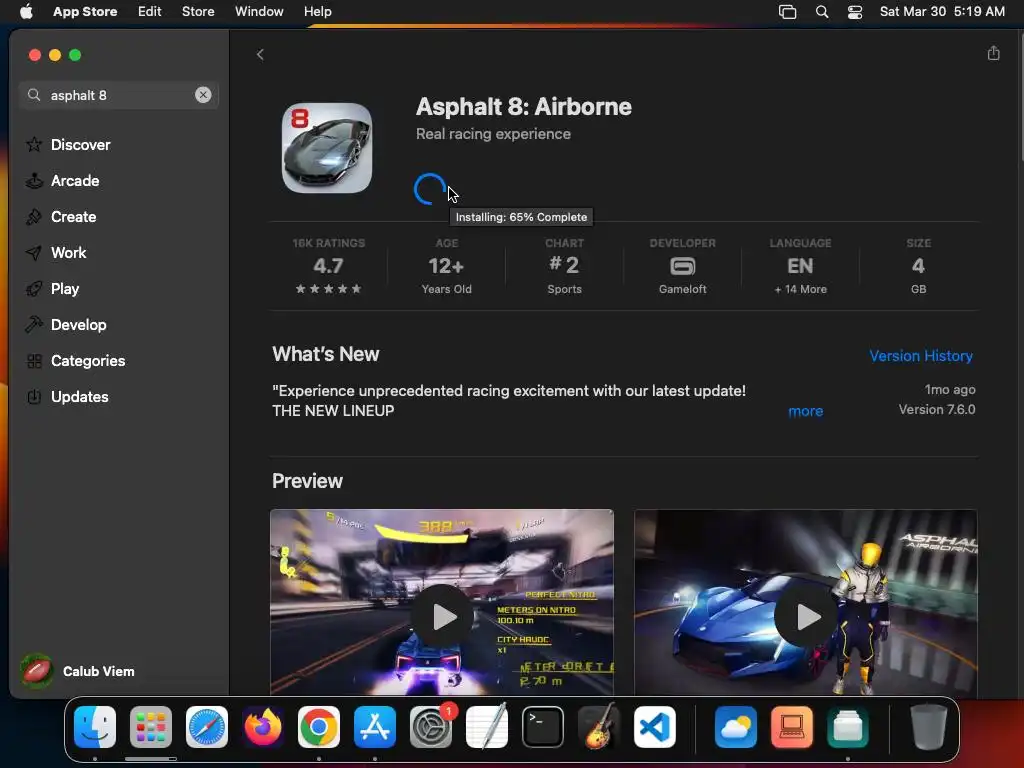This screenshot has height=768, width=1024.
Task: Open TextEdit from the Dock
Action: (x=487, y=727)
